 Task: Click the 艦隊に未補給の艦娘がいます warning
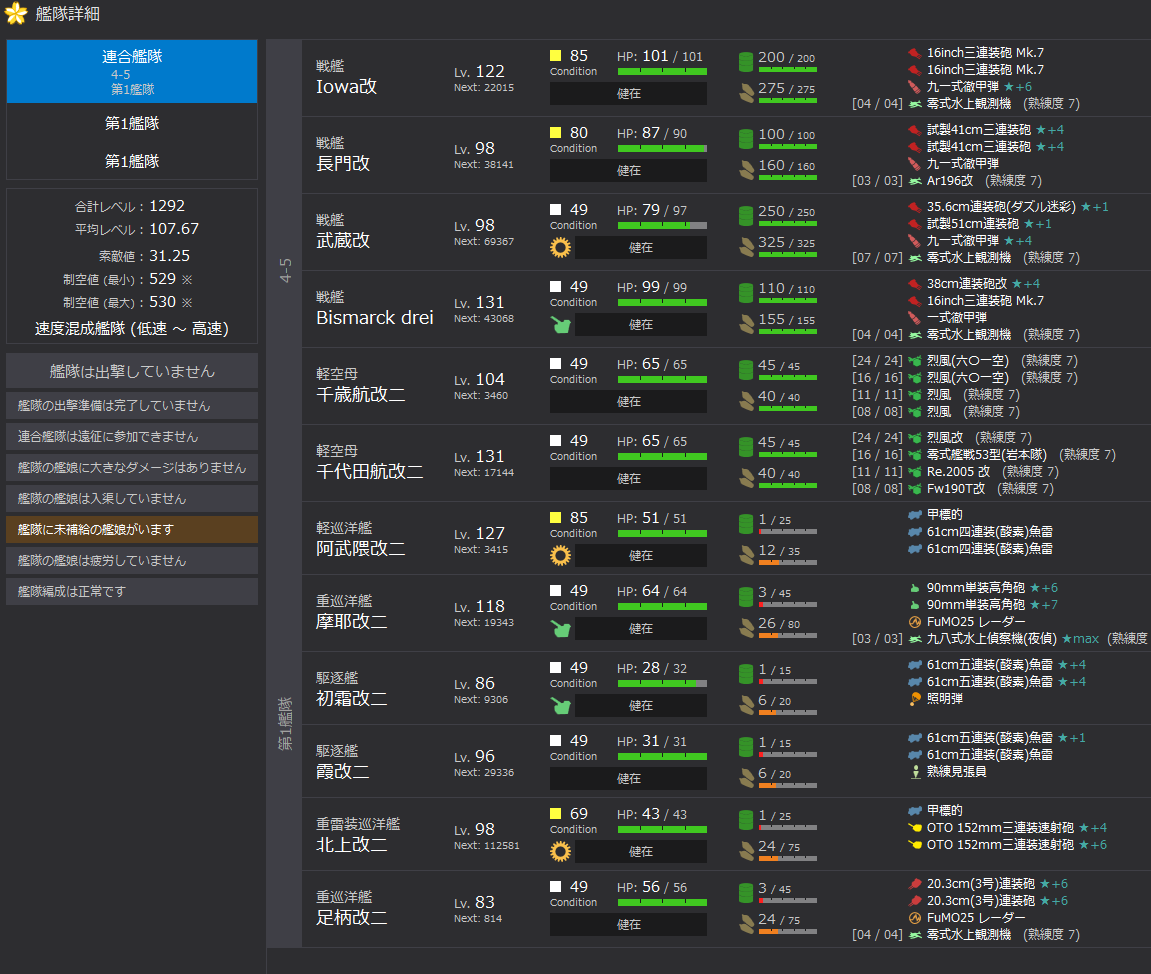click(132, 529)
